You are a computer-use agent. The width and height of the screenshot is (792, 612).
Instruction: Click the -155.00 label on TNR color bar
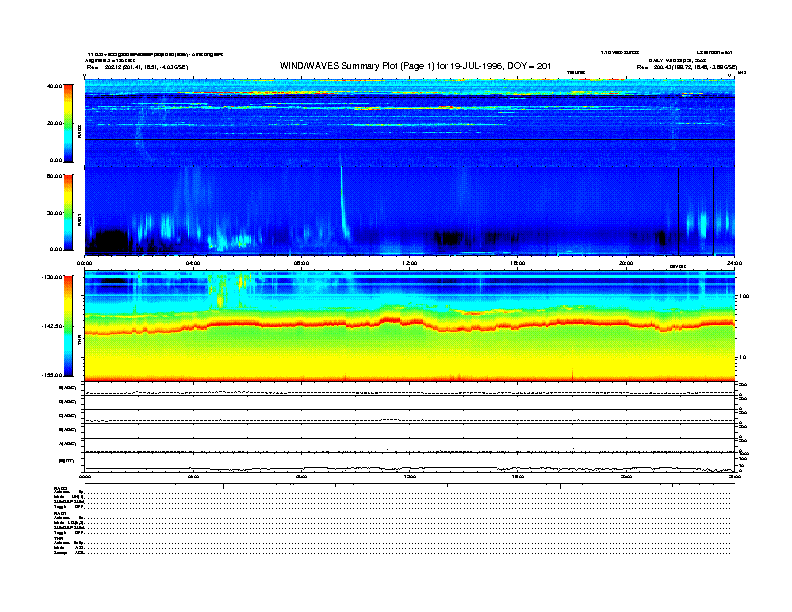(x=52, y=375)
